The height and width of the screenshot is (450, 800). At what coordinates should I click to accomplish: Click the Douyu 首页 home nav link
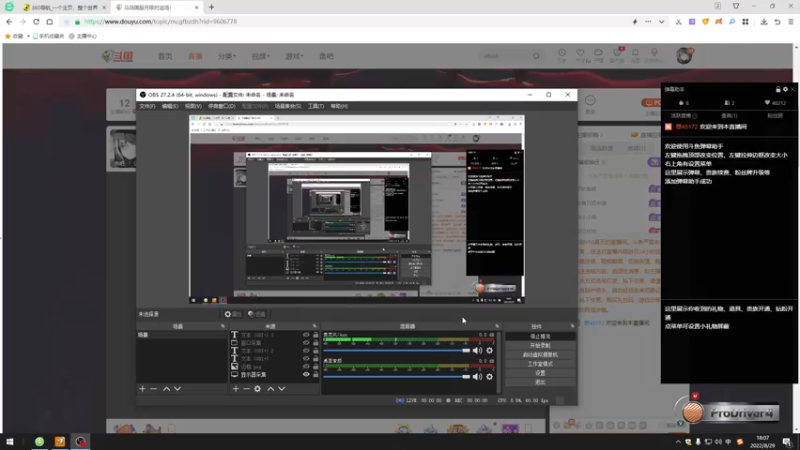[165, 56]
